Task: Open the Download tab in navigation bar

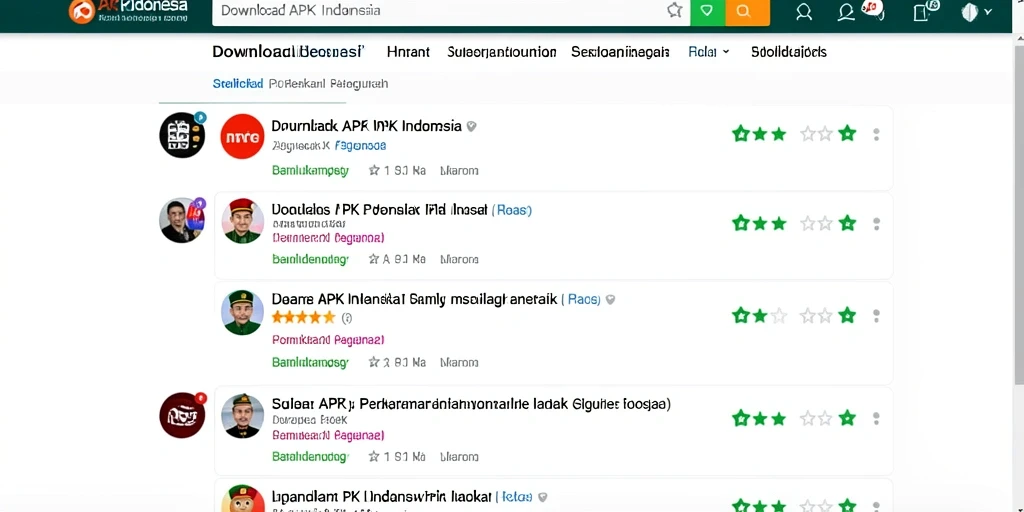Action: (287, 52)
